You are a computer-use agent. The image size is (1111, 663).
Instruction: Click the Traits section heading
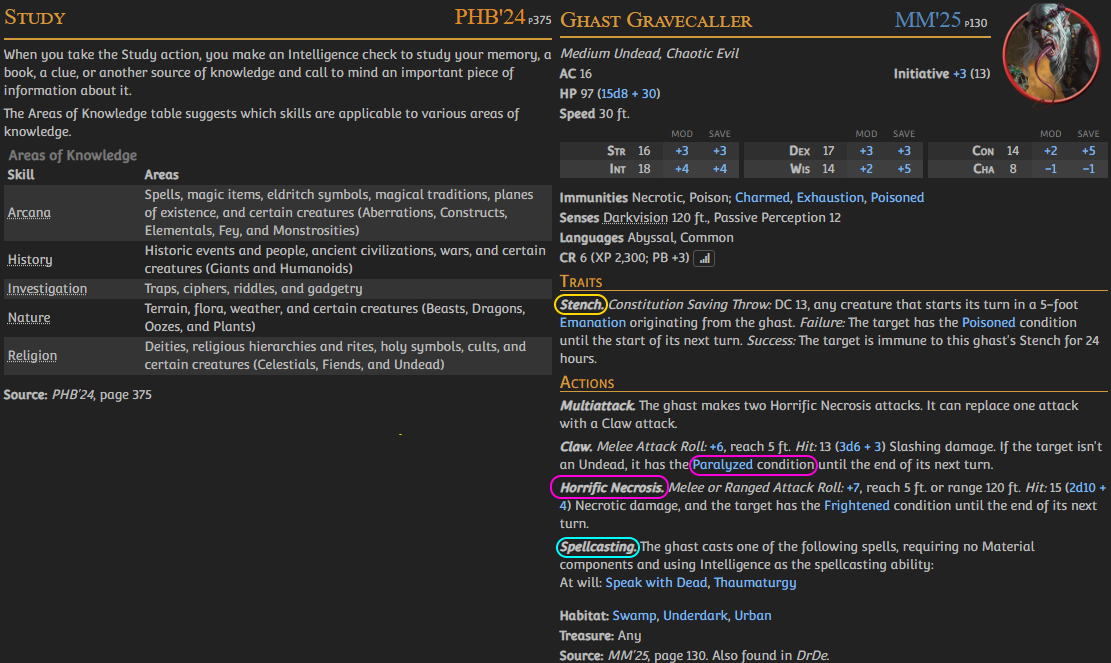click(581, 282)
